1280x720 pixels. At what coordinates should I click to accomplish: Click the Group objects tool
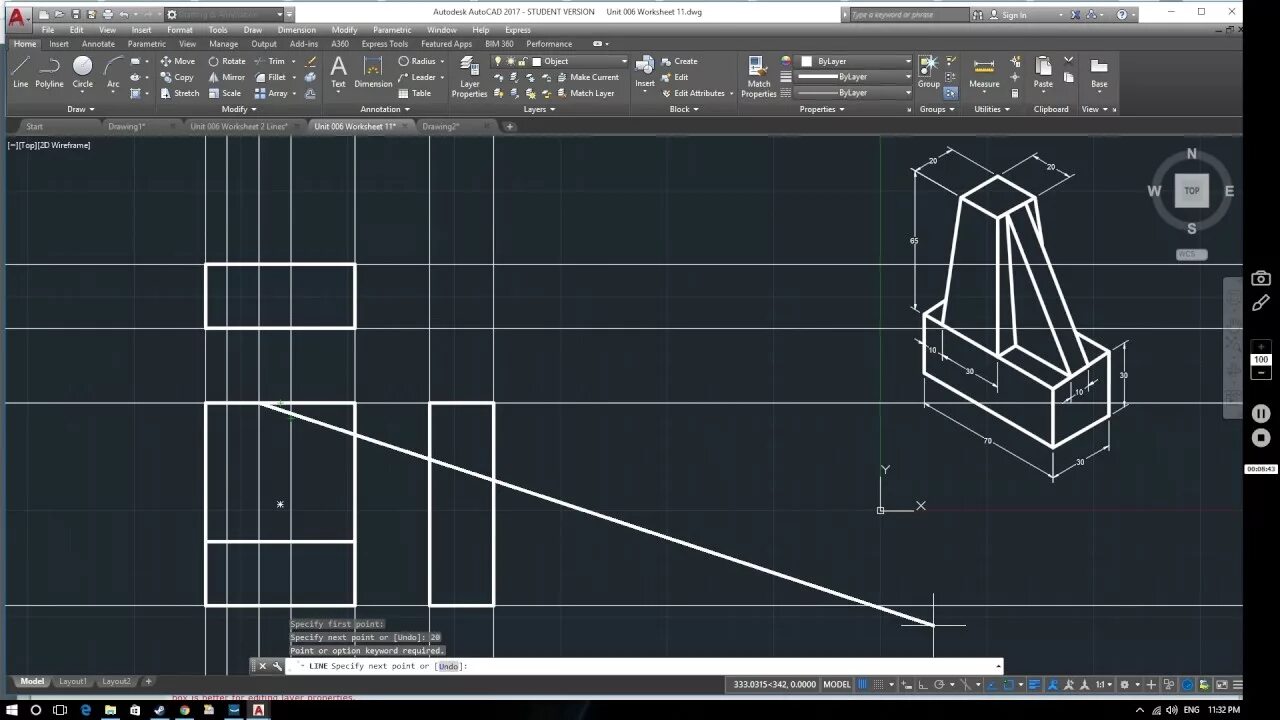pos(929,71)
